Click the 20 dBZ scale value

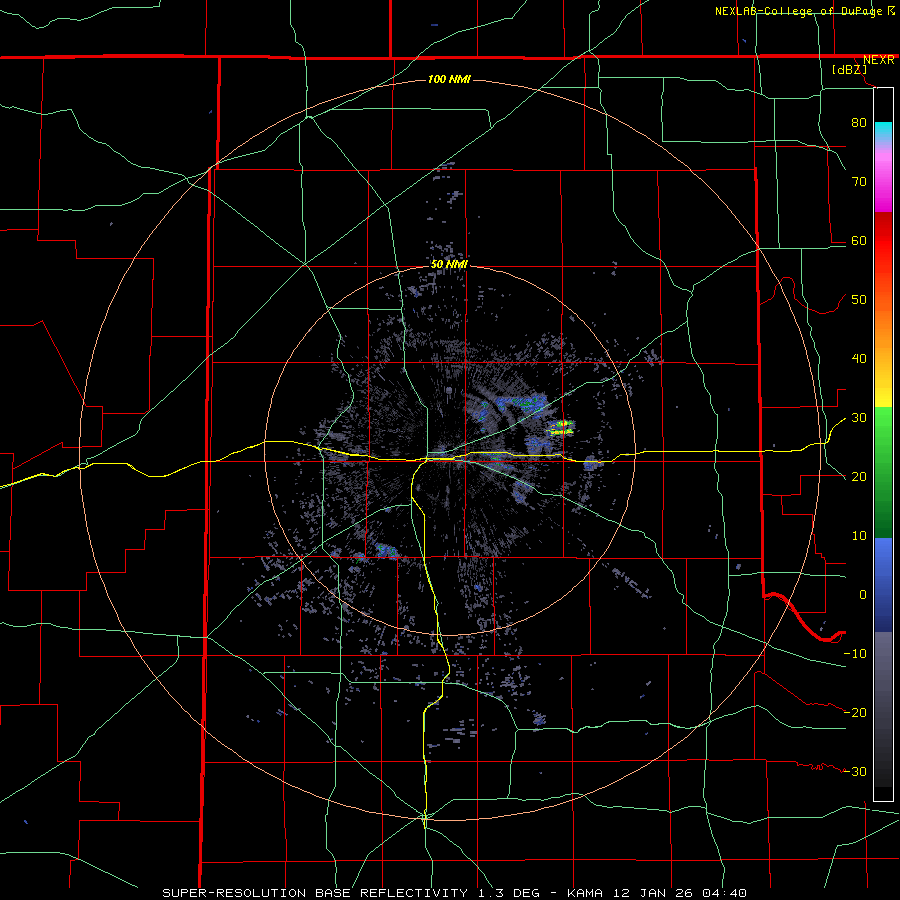point(859,477)
